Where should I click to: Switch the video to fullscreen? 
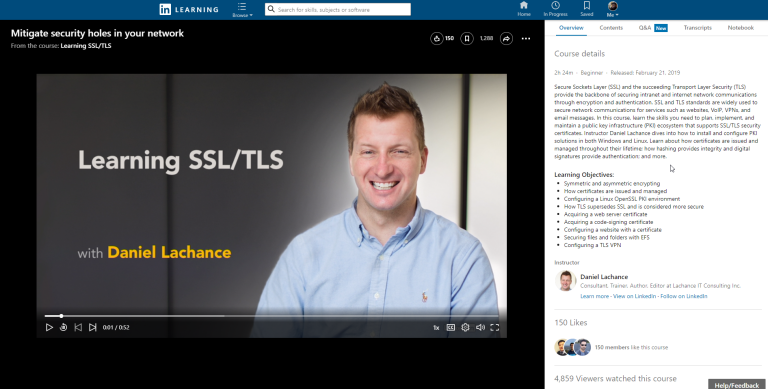tap(495, 327)
